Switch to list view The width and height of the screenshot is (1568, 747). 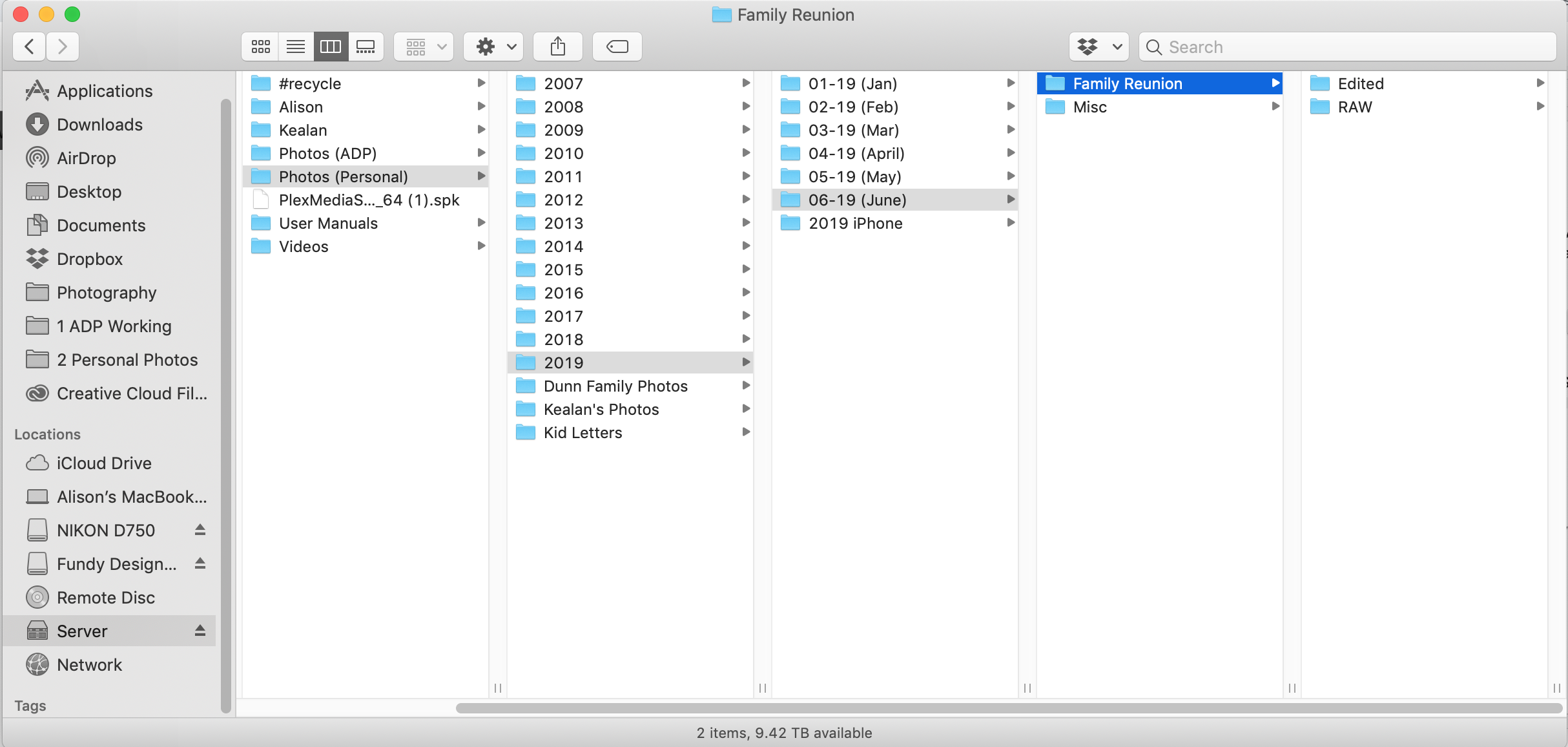[296, 47]
